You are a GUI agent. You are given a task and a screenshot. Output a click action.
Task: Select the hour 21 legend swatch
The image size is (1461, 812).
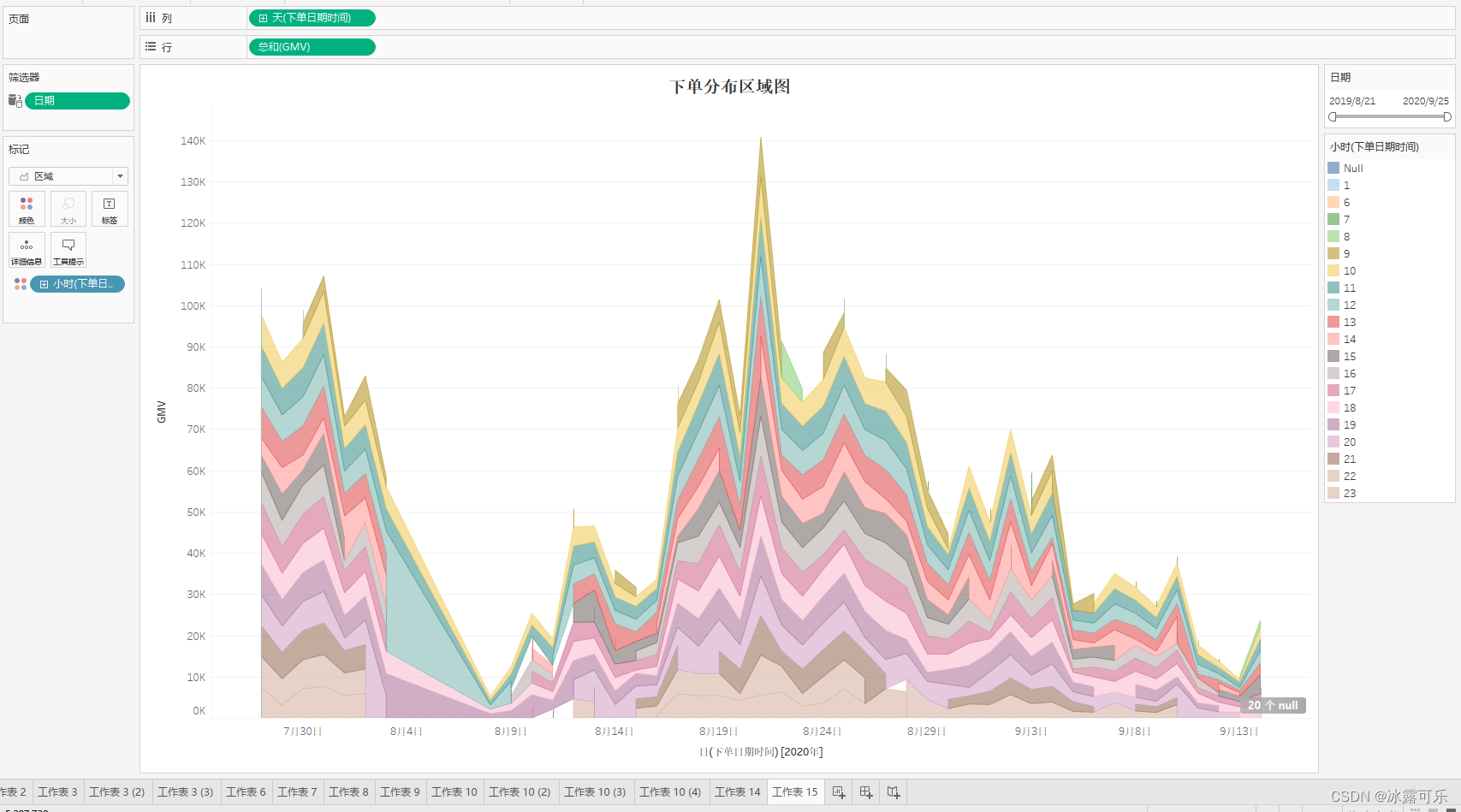pyautogui.click(x=1333, y=459)
